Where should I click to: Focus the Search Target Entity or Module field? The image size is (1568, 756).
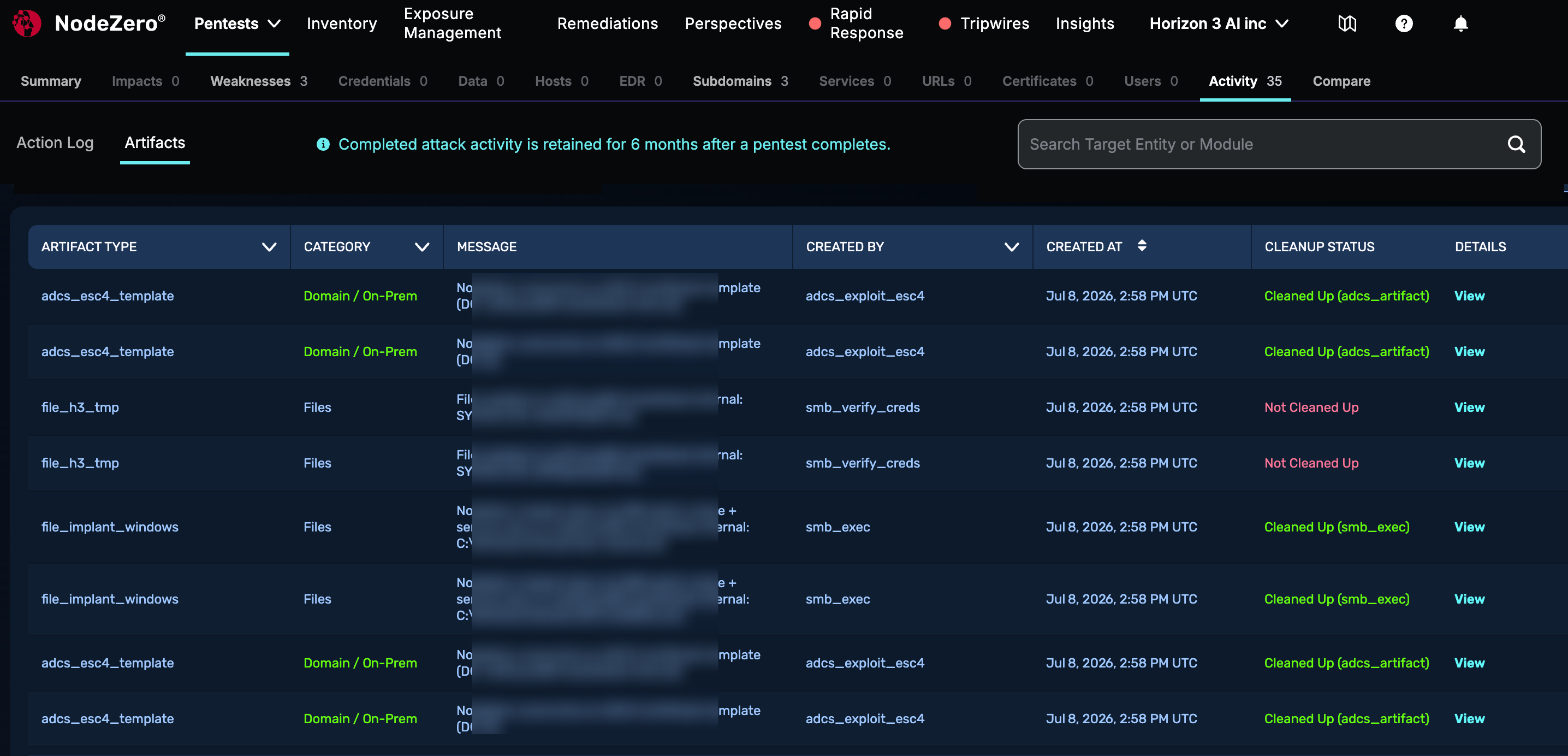pos(1279,144)
